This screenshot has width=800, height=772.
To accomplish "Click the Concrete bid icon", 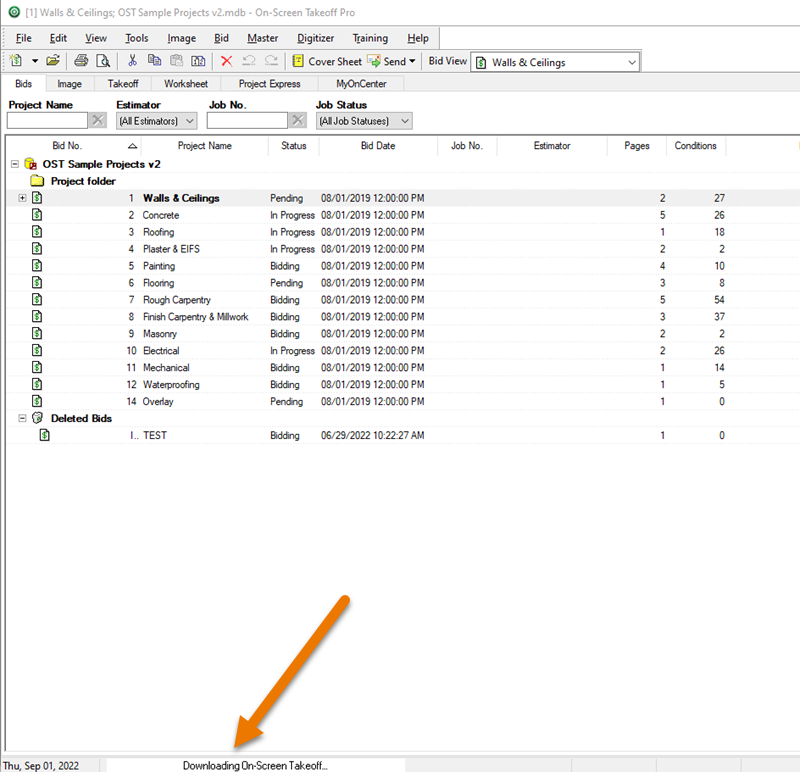I will pos(37,214).
